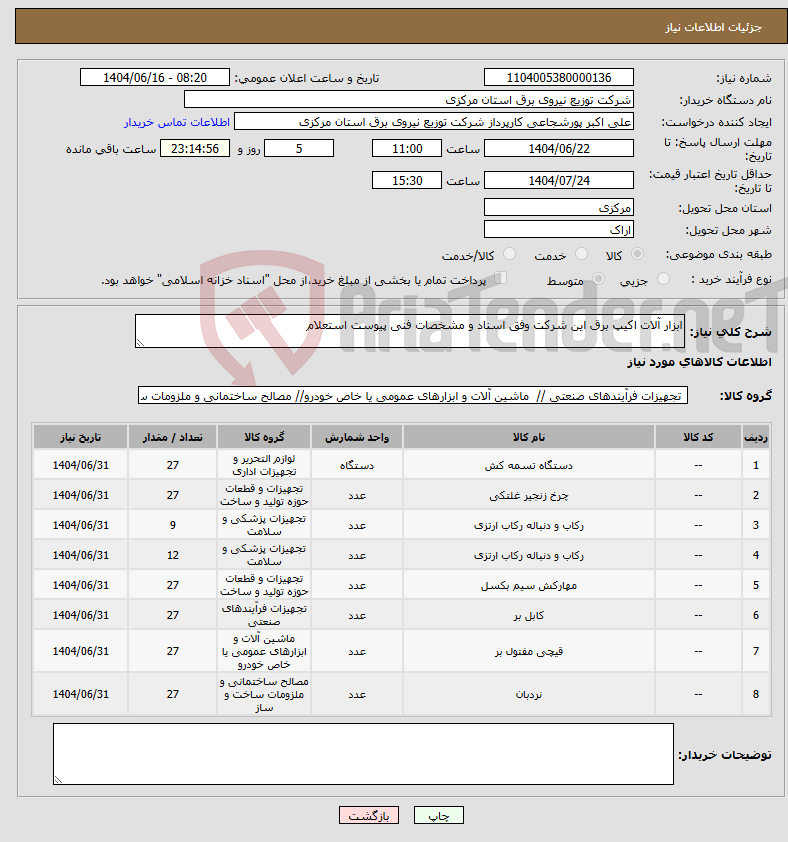Select the کالا/خدمت radio button
Viewport: 788px width, 842px height.
click(x=509, y=254)
